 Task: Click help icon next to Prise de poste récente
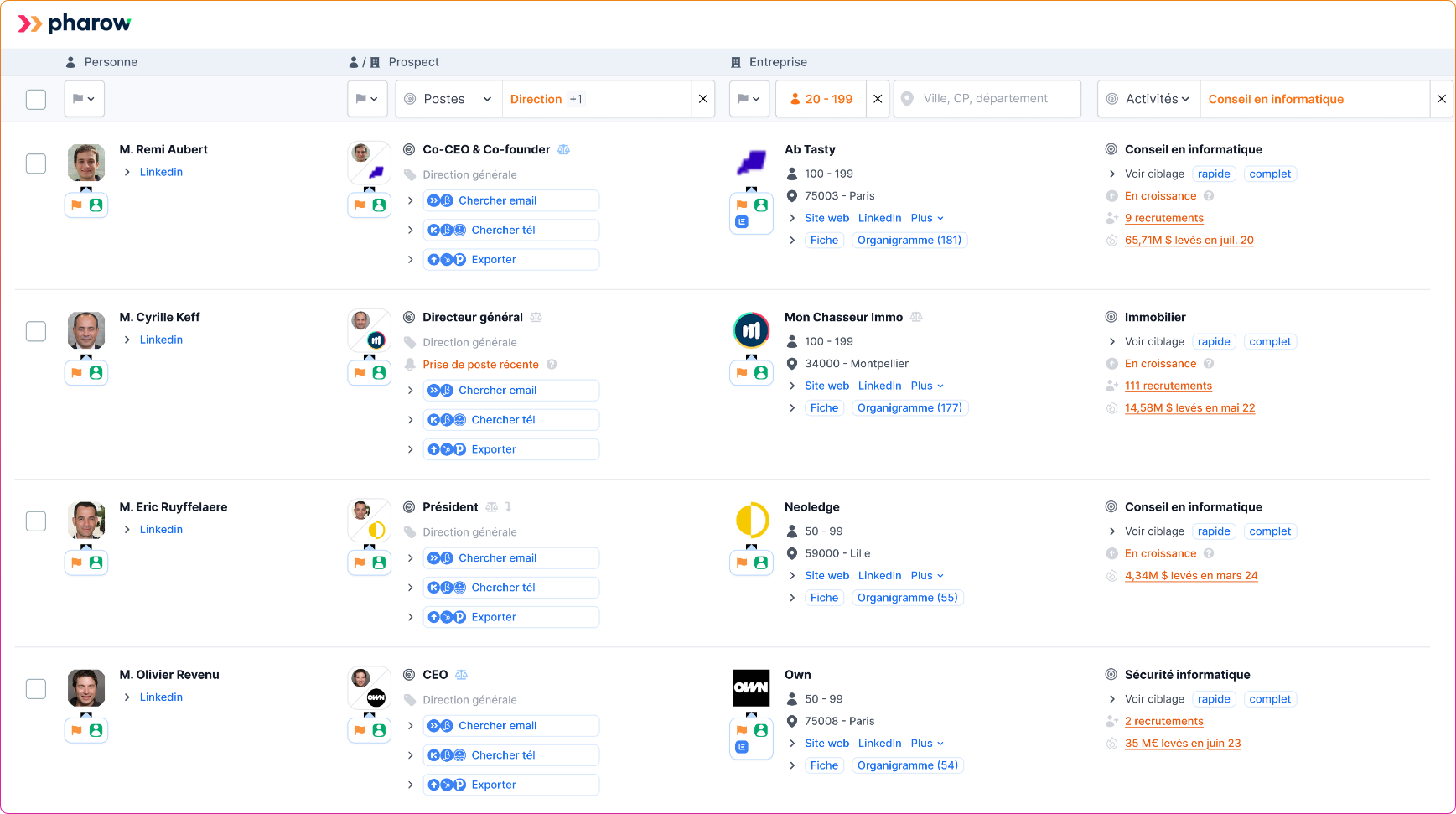coord(552,365)
